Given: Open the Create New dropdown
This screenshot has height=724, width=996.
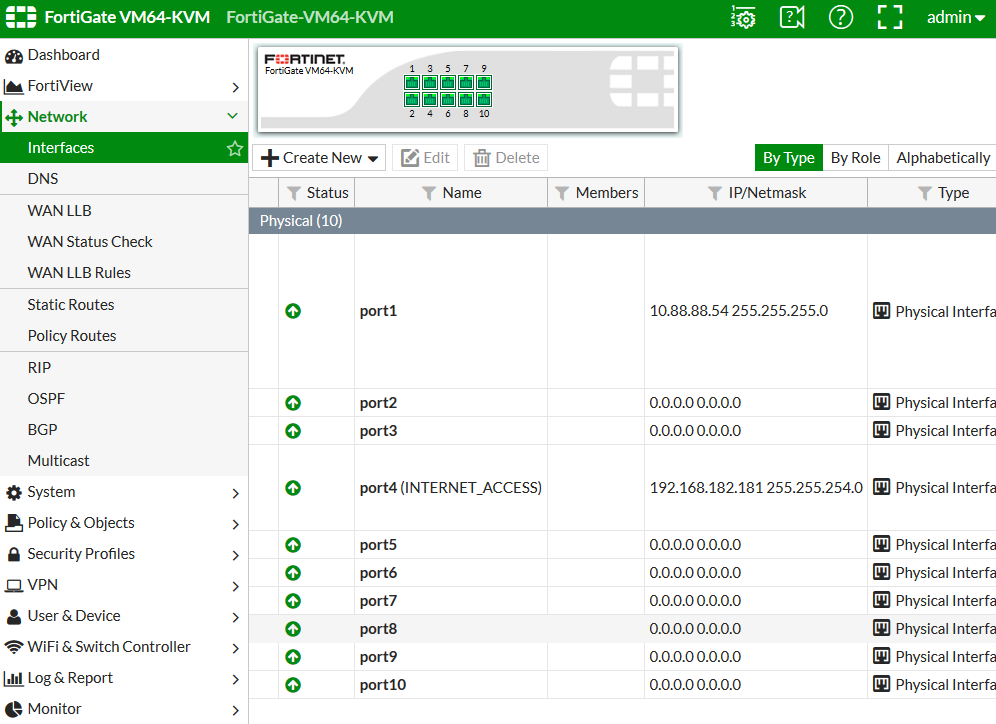Looking at the screenshot, I should click(x=322, y=158).
